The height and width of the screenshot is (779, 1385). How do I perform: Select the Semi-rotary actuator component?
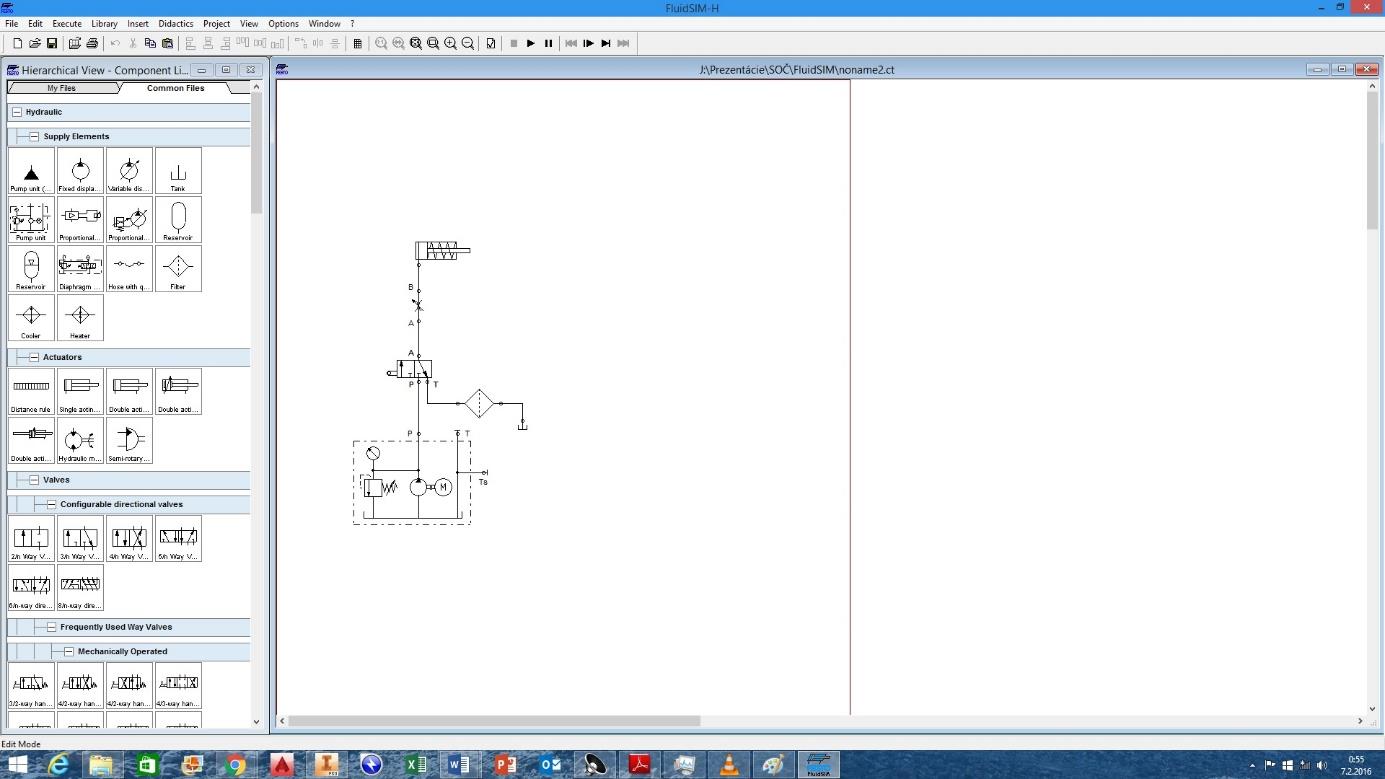(129, 440)
